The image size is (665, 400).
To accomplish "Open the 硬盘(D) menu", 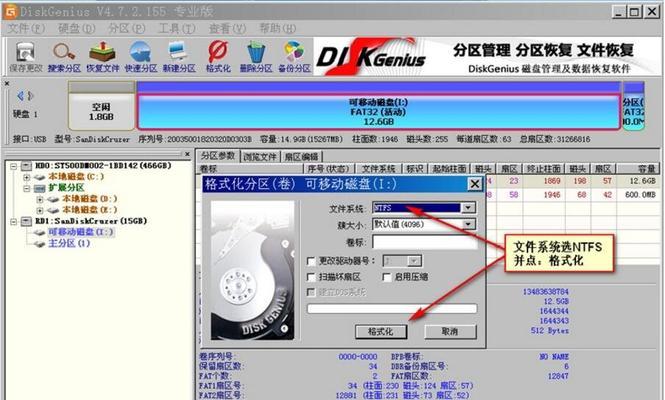I will 76,28.
